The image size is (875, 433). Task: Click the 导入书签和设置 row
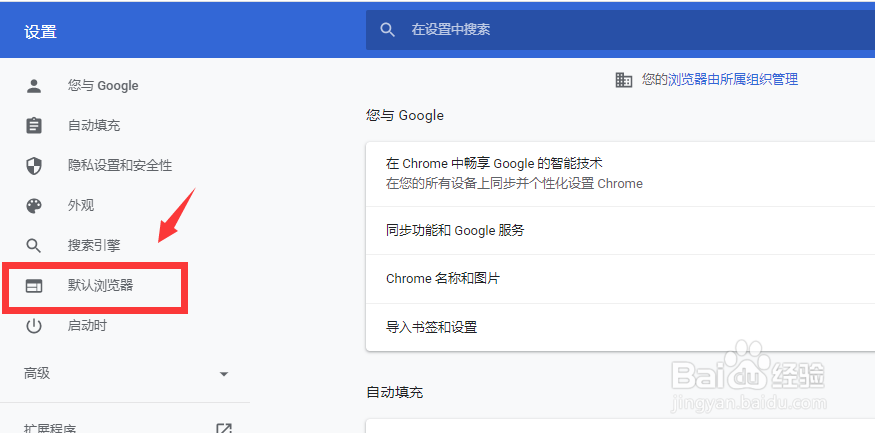[432, 327]
